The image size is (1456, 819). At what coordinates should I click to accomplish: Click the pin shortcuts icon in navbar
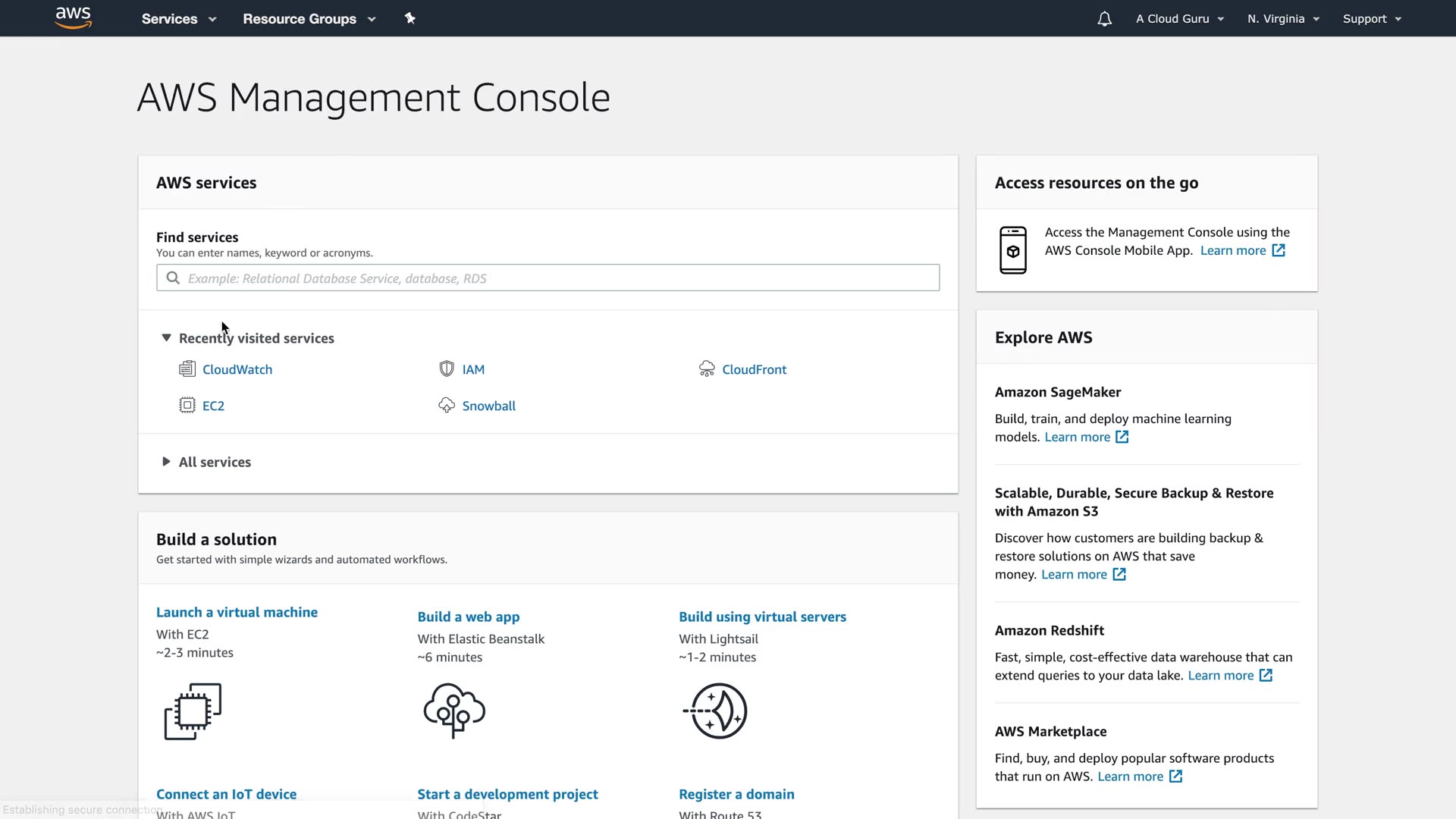(409, 18)
